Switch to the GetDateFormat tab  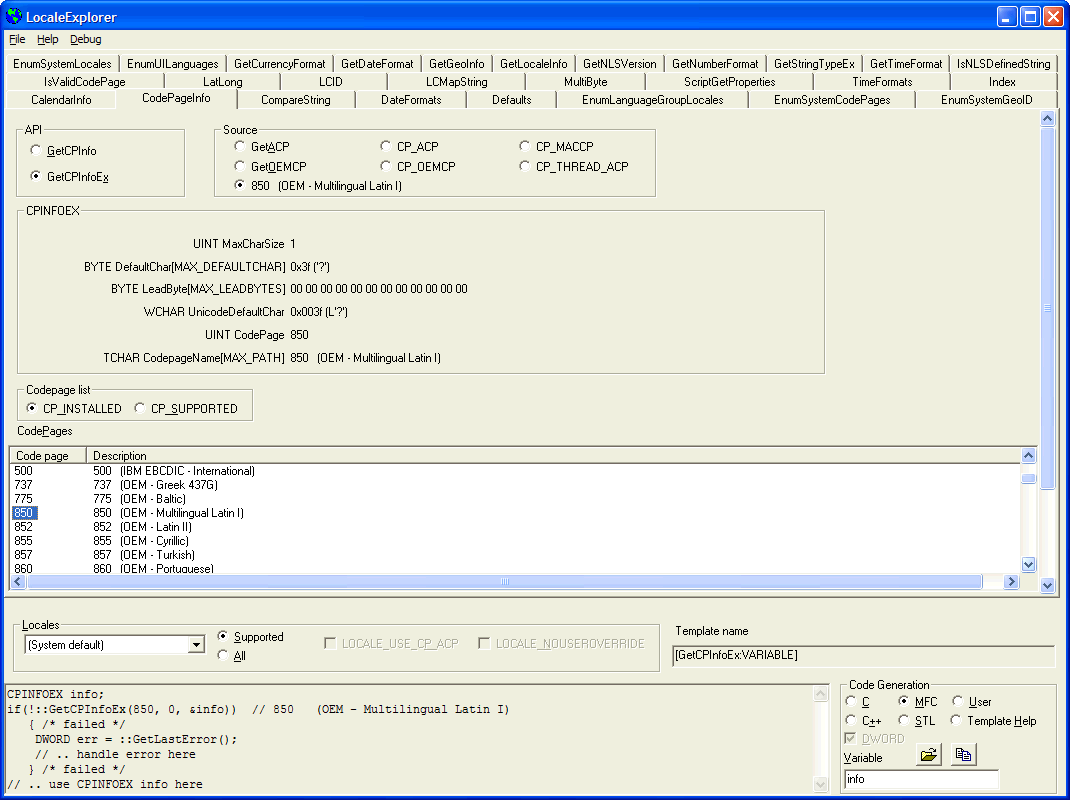click(377, 63)
